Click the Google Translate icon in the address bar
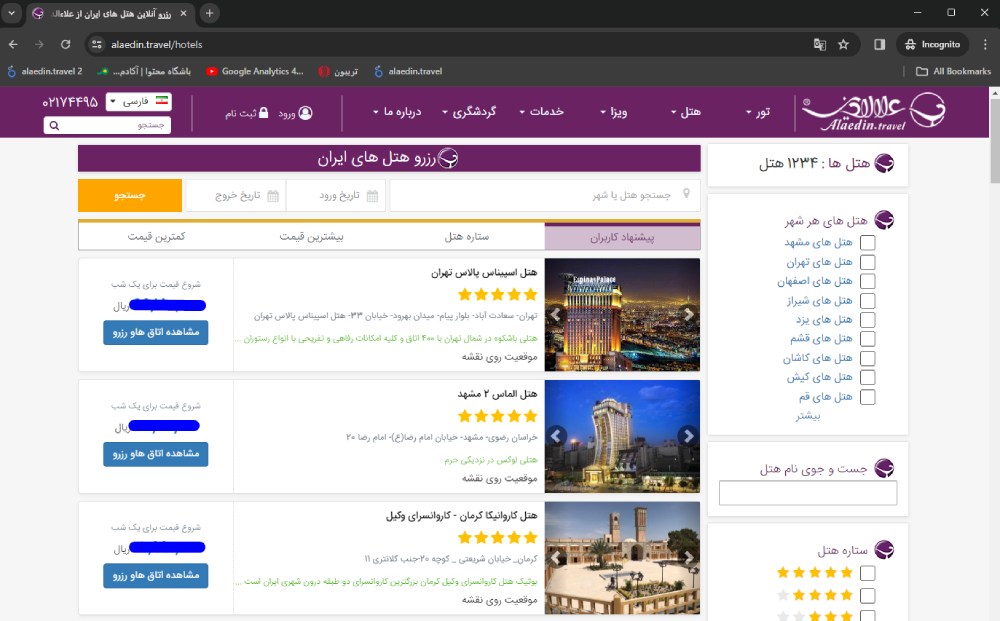The image size is (1000, 621). pos(819,44)
